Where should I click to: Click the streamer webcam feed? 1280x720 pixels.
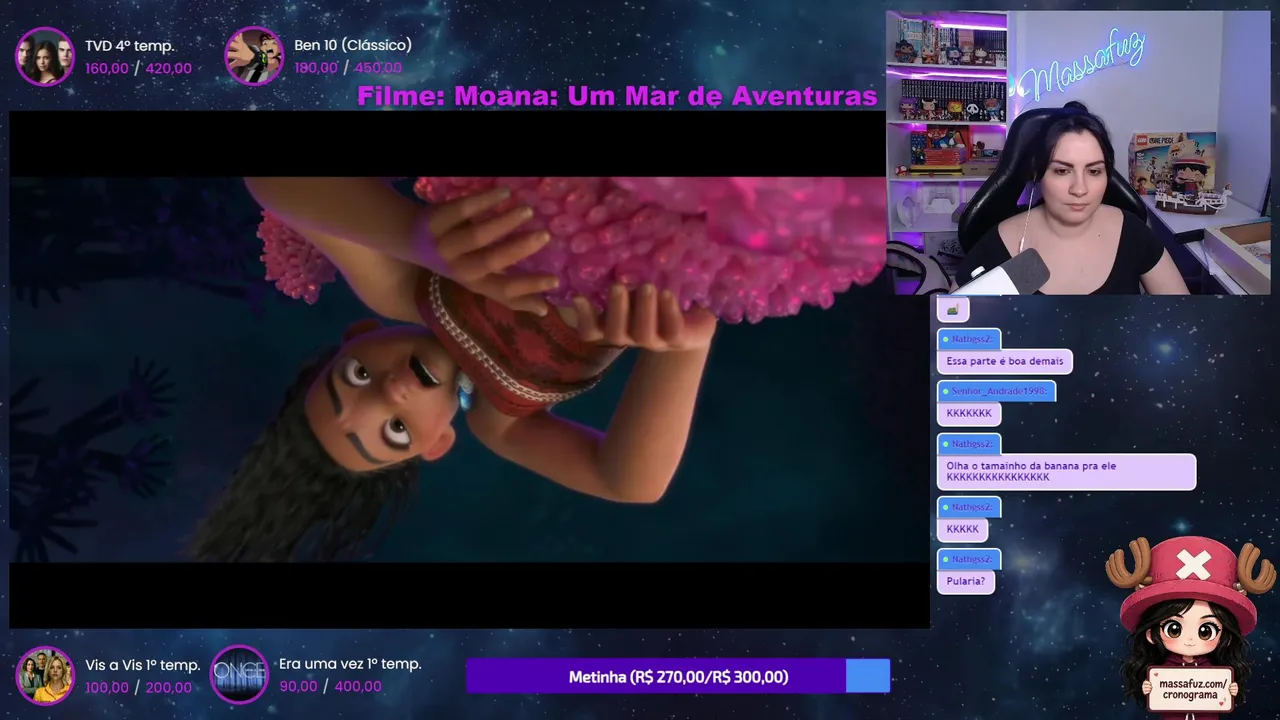point(1078,153)
